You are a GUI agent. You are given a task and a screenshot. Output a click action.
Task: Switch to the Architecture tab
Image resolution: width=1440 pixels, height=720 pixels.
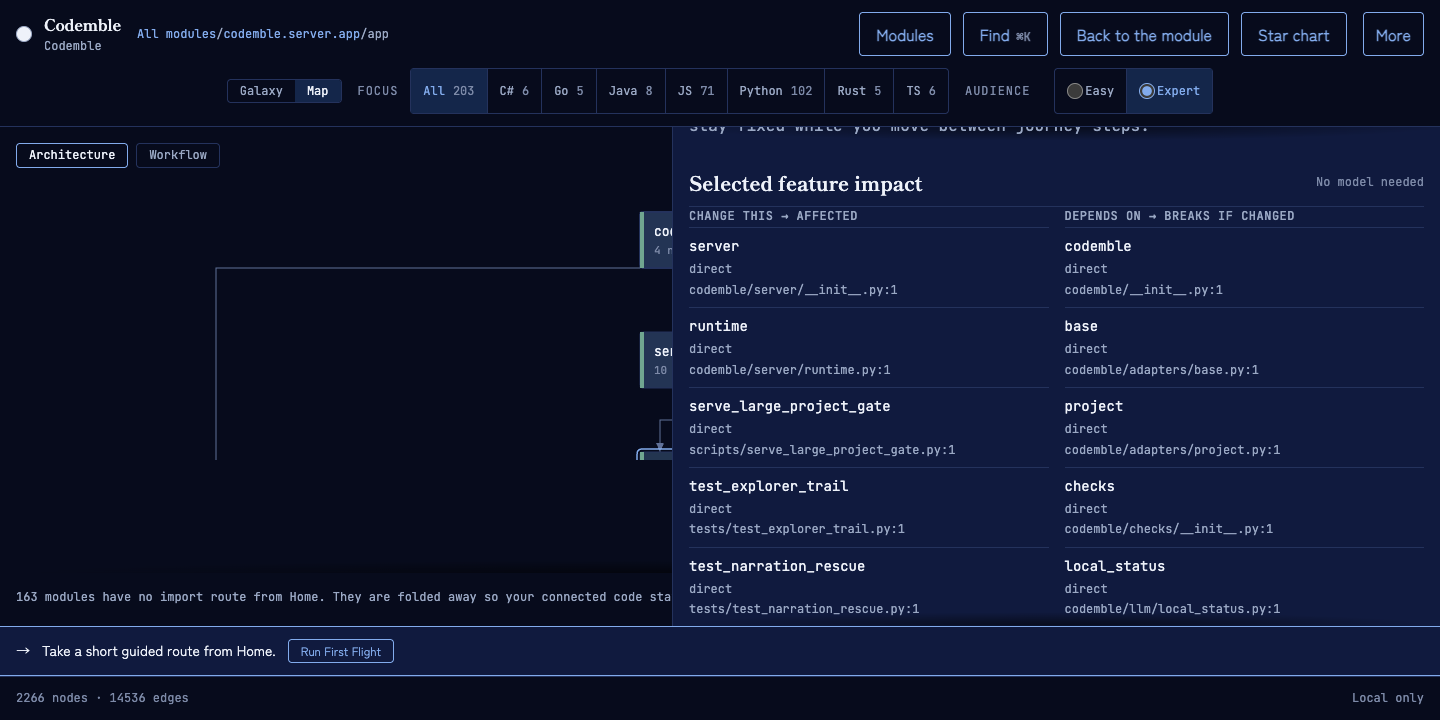point(72,155)
